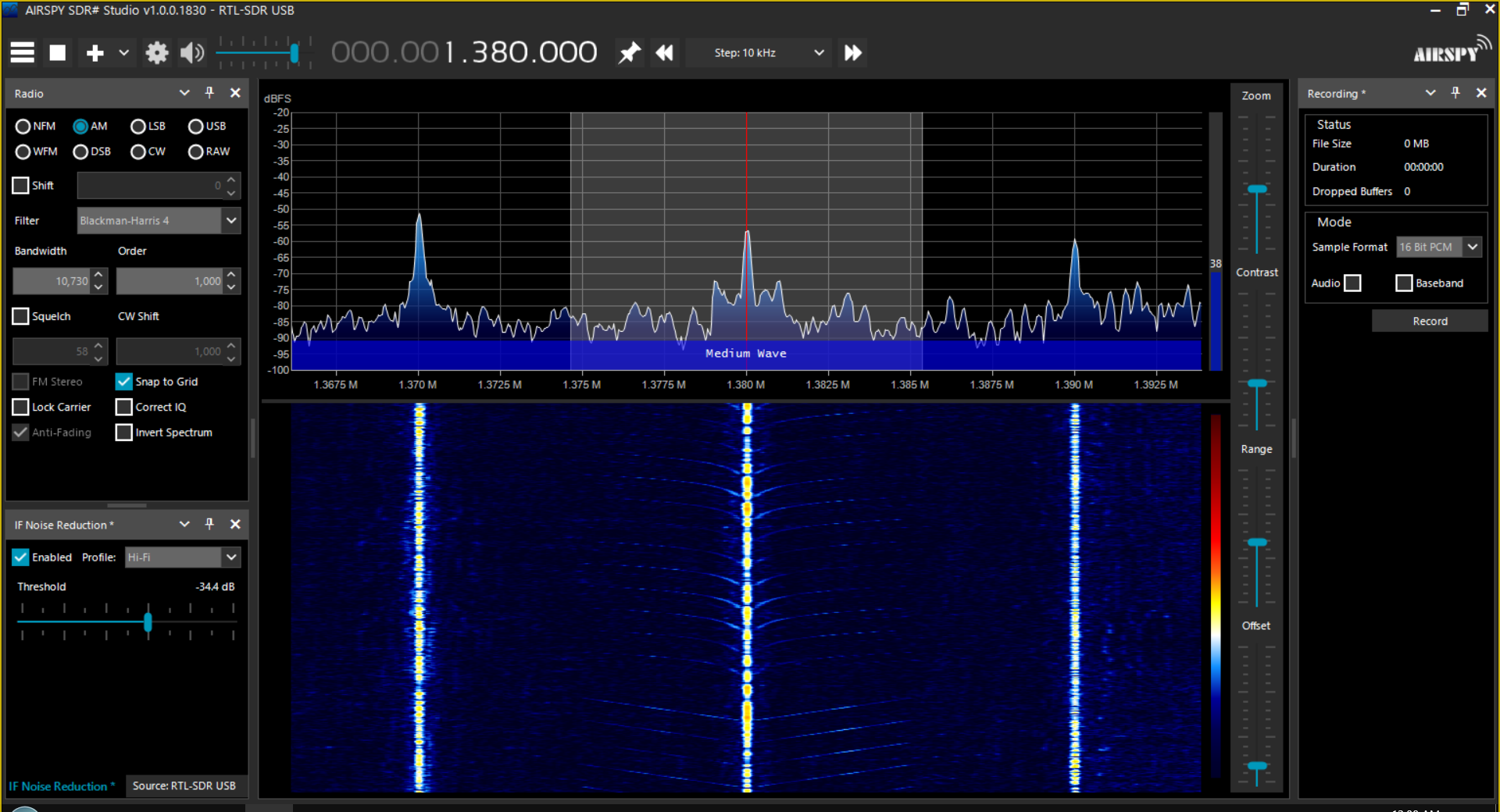Adjust the Offset slider
Image resolution: width=1500 pixels, height=812 pixels.
(1256, 767)
